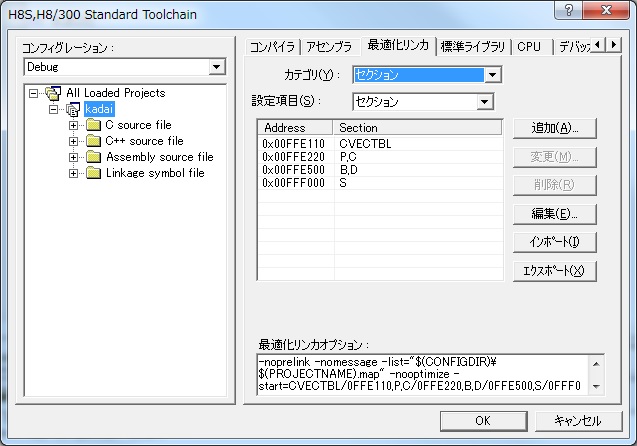This screenshot has height=446, width=637.
Task: Open the カテゴリ dropdown list
Action: 492,75
